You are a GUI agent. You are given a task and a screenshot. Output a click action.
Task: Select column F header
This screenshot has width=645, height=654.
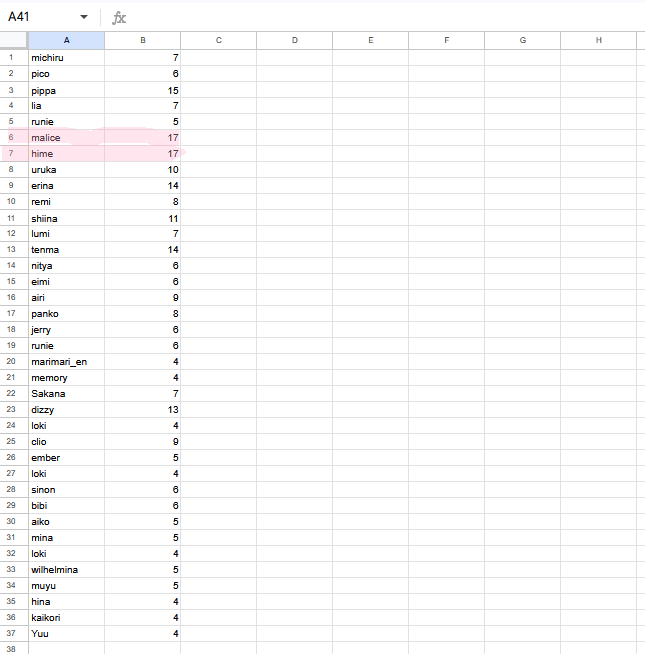tap(446, 40)
